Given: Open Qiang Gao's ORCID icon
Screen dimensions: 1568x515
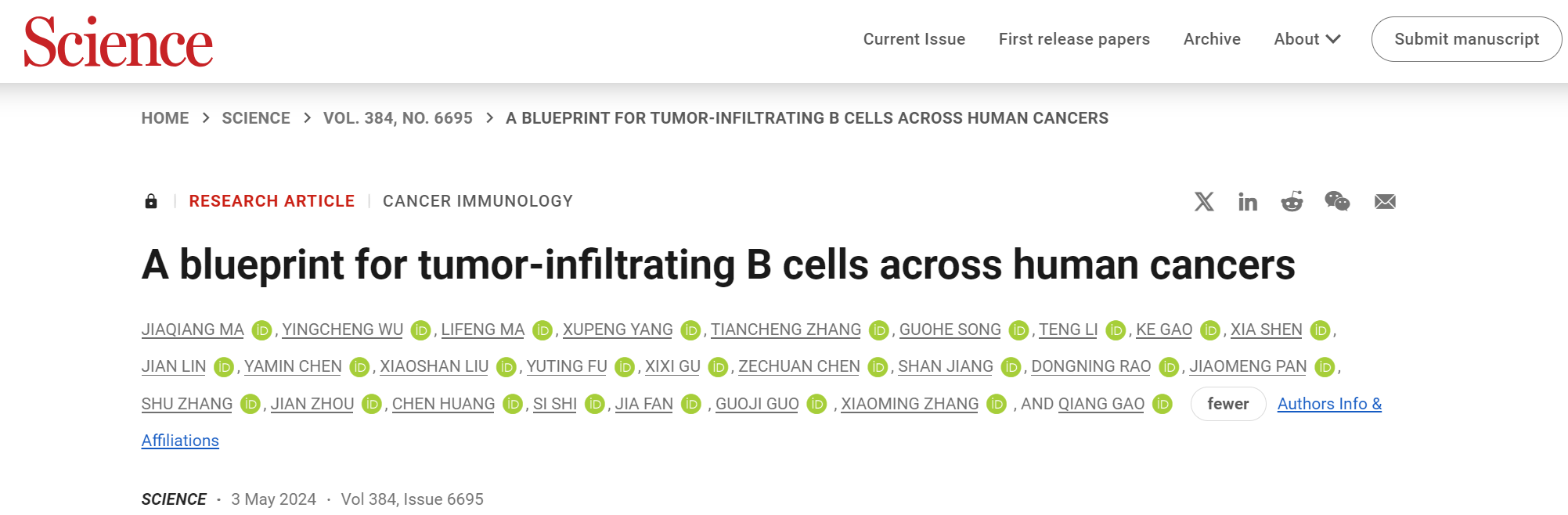Looking at the screenshot, I should pos(1162,405).
